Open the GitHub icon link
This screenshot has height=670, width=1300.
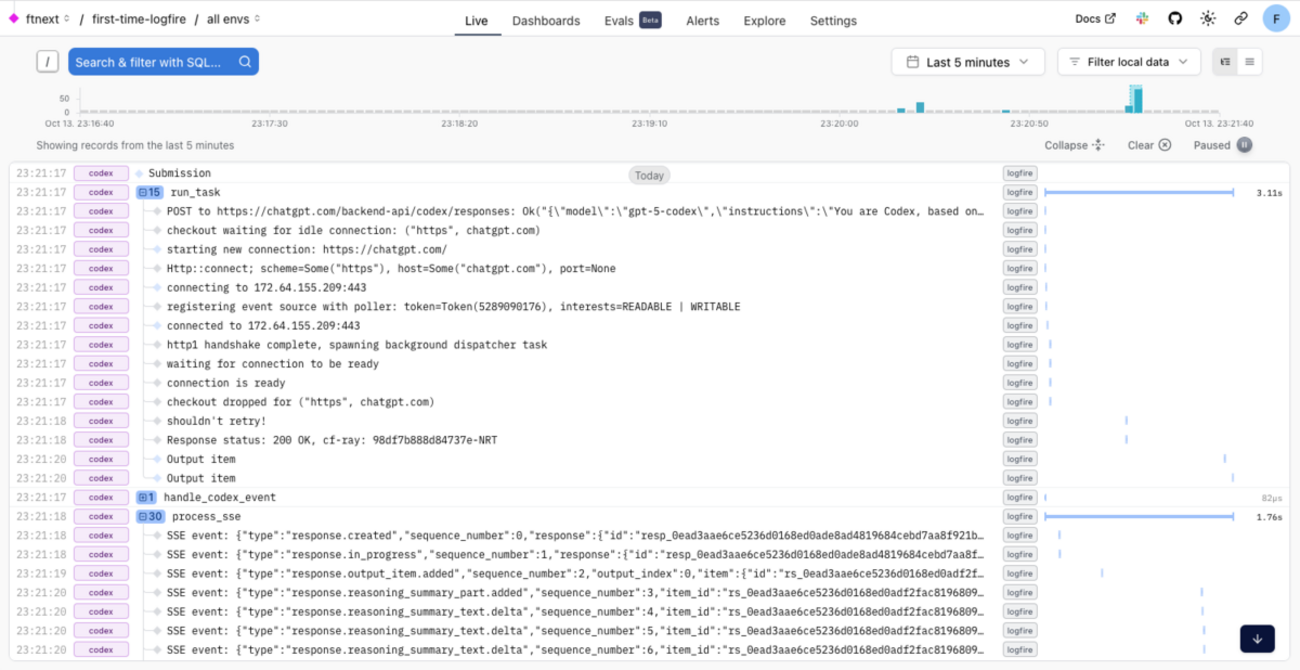coord(1175,19)
